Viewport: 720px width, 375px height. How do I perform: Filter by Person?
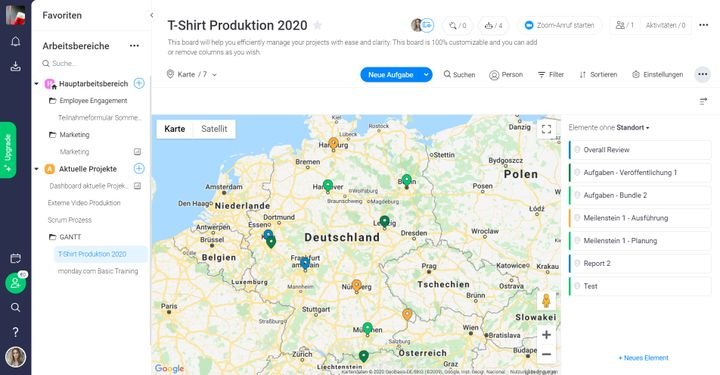click(506, 74)
